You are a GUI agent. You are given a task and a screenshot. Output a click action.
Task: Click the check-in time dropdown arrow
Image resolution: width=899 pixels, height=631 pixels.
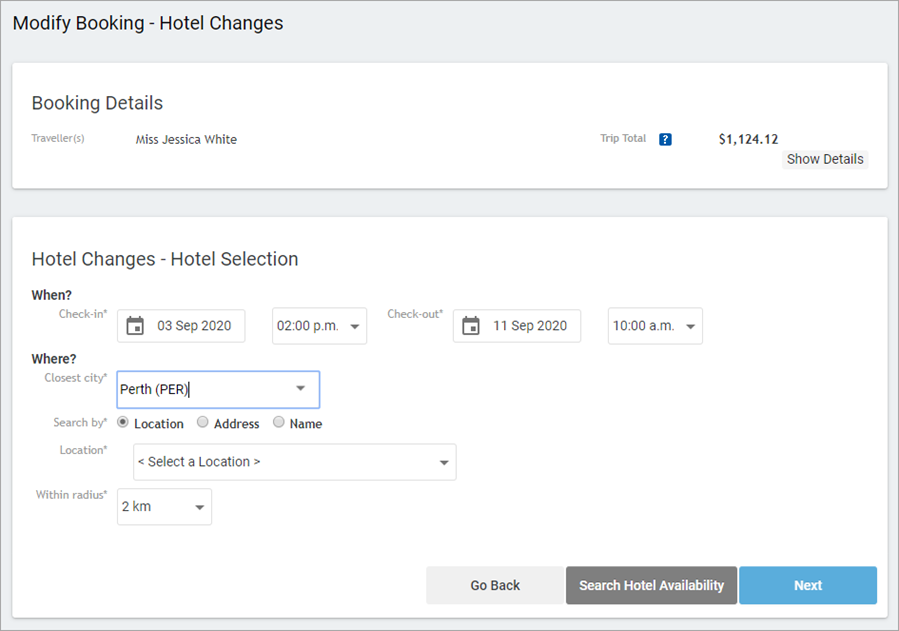pos(356,325)
